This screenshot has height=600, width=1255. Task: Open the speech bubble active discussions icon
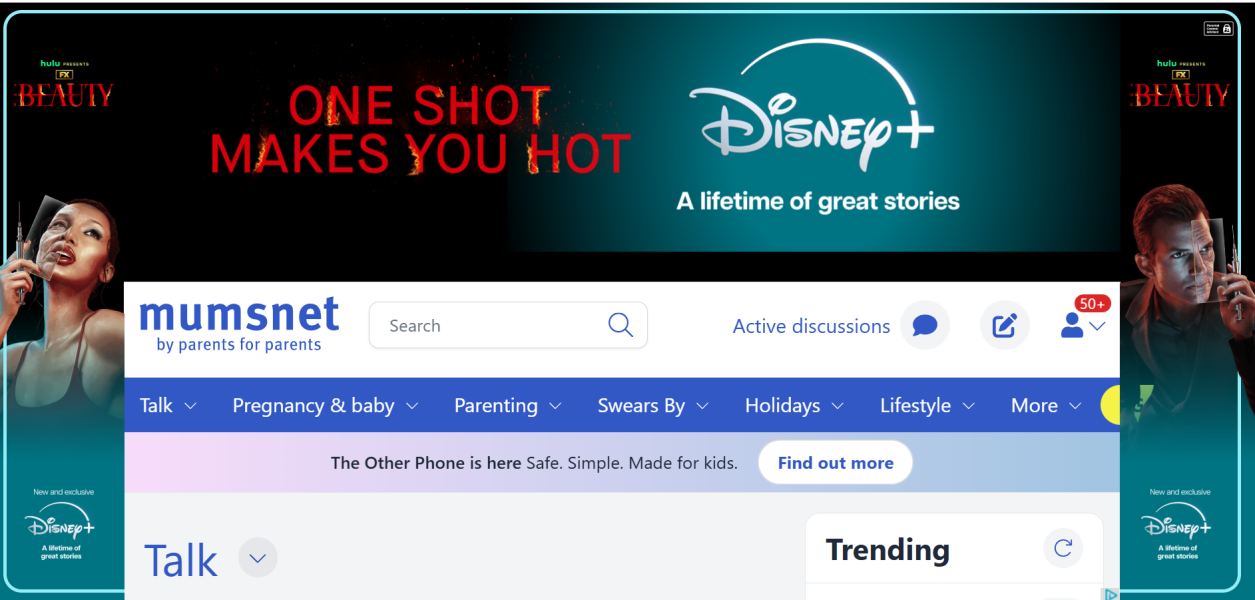(925, 325)
